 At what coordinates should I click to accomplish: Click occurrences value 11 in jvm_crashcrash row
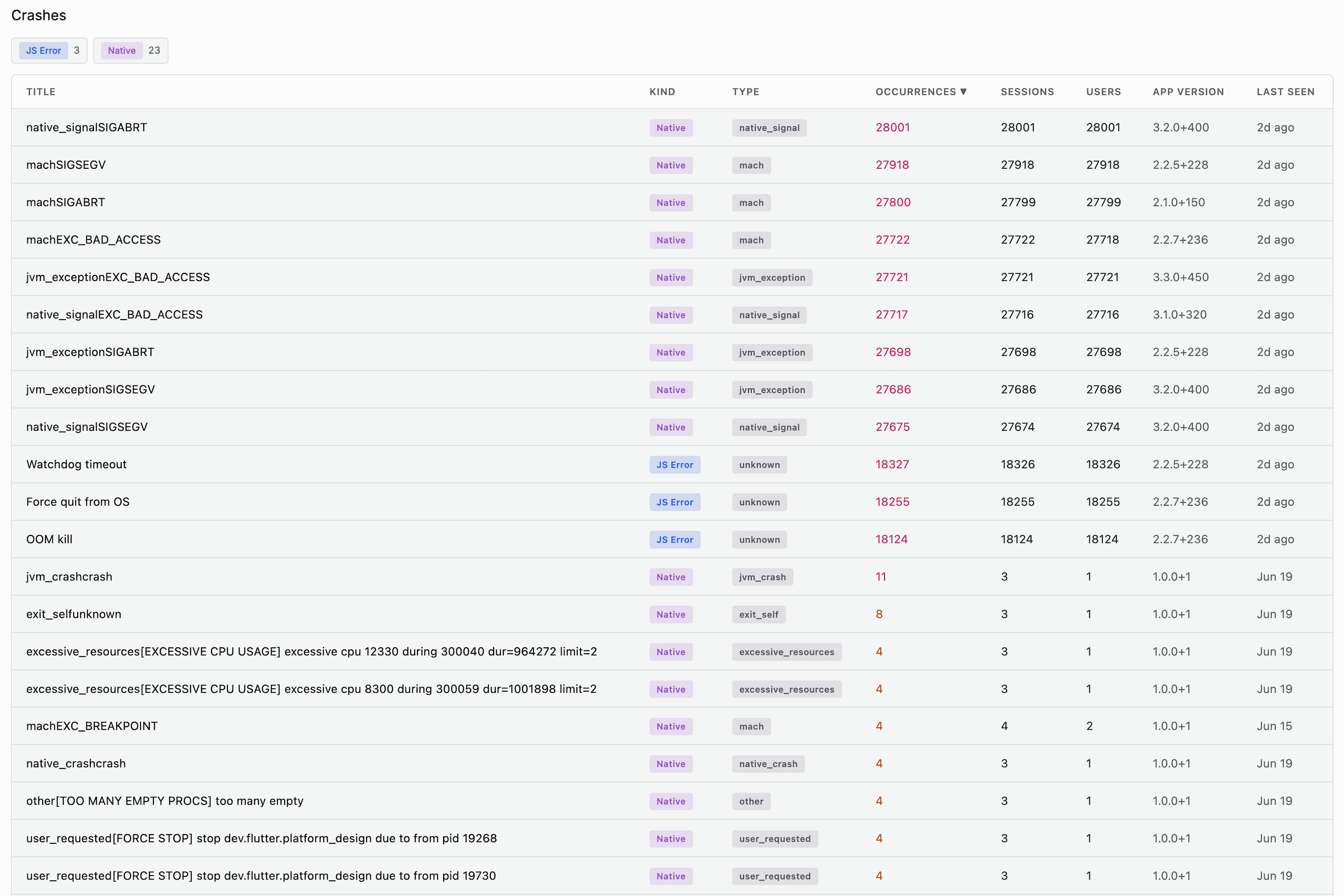880,577
